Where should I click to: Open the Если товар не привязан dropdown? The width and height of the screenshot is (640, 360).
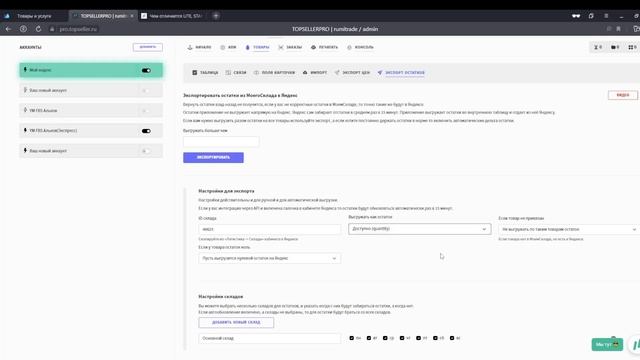tap(569, 229)
